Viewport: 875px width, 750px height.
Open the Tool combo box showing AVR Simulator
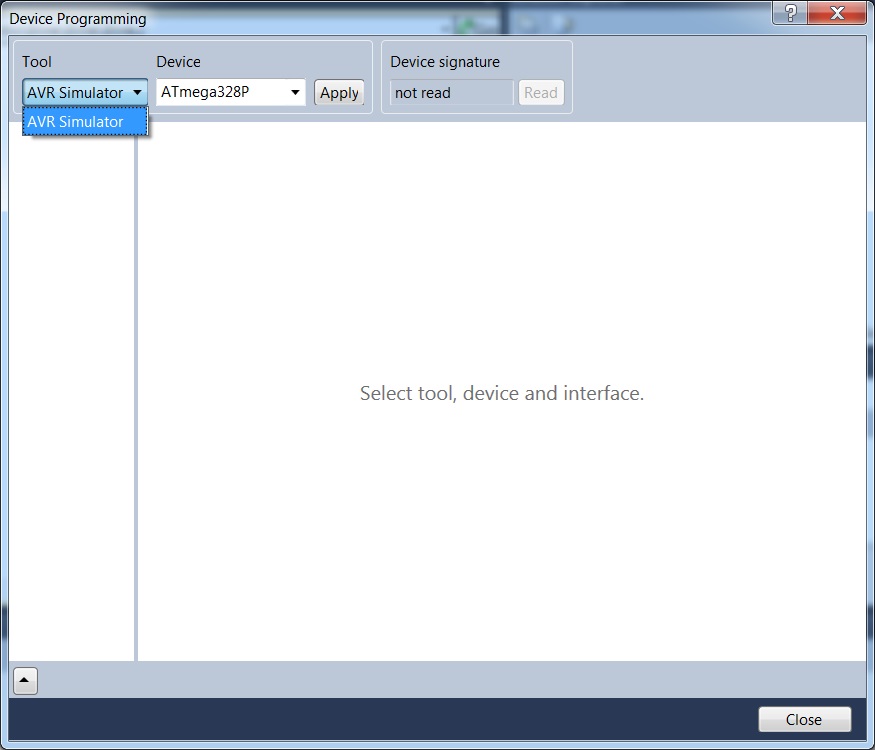click(x=85, y=92)
